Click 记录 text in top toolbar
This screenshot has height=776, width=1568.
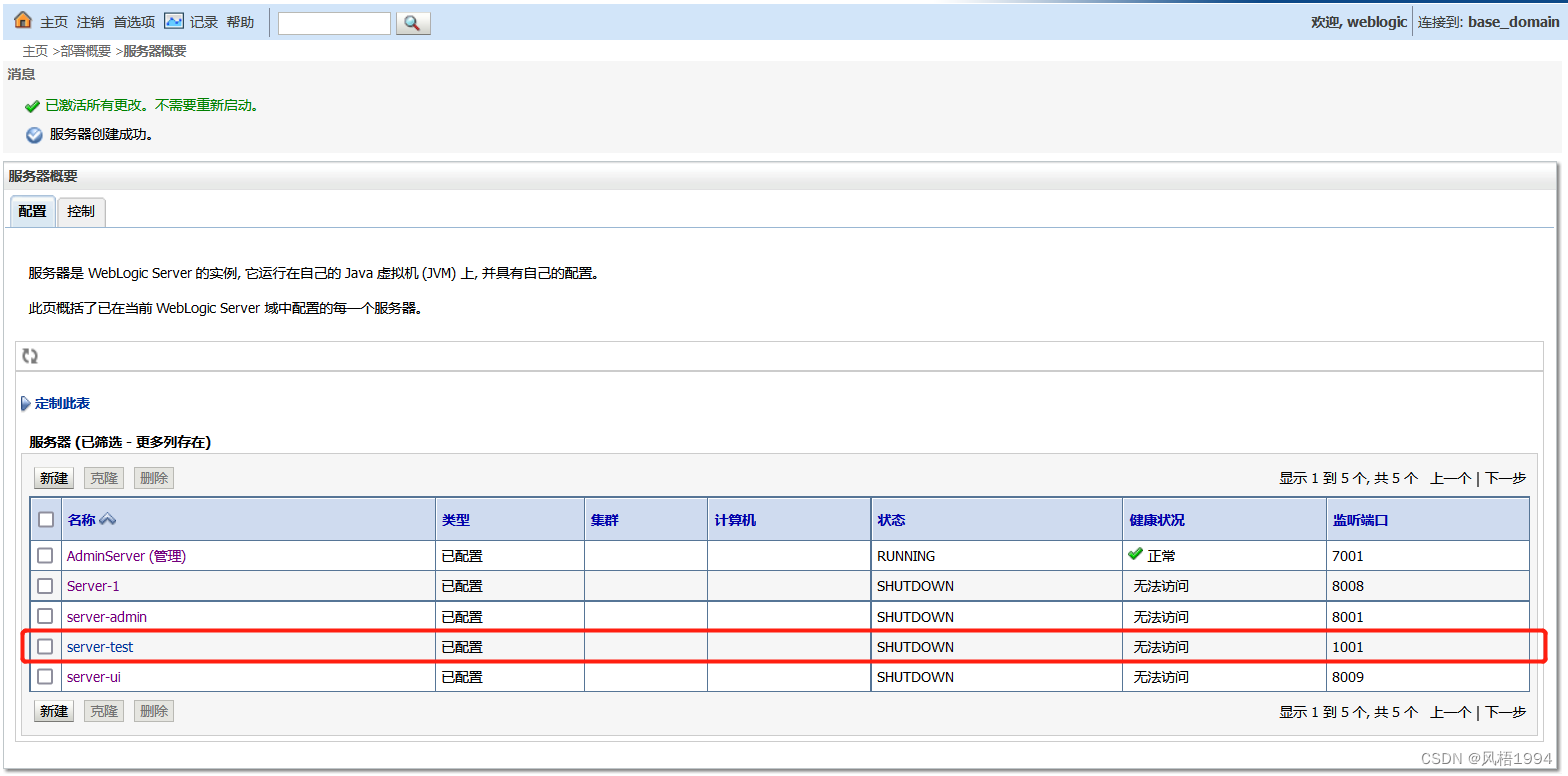(x=204, y=22)
